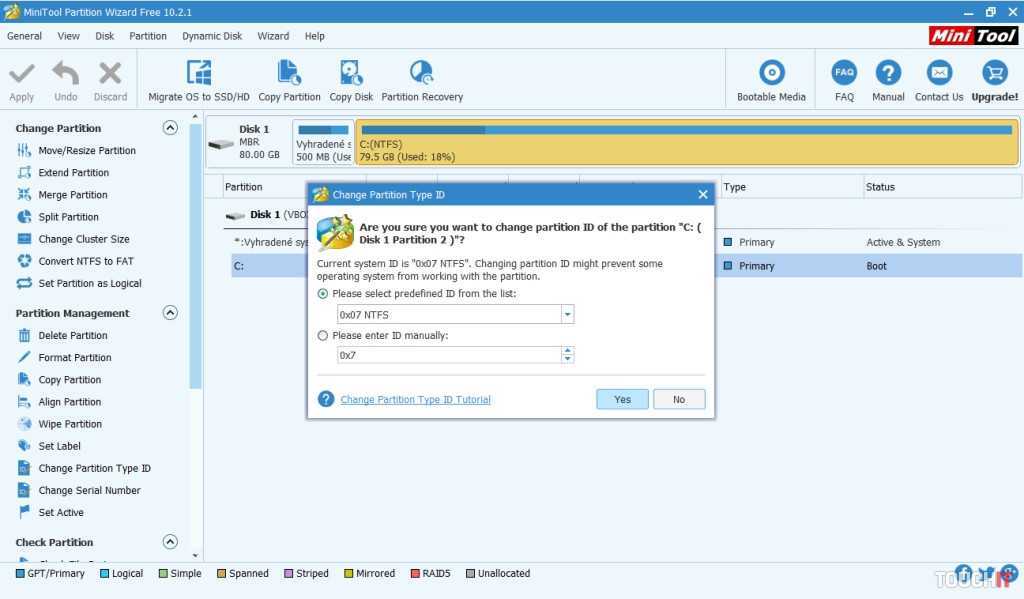Click the Migrate OS to SSD/HD icon
Viewport: 1024px width, 599px height.
[198, 74]
